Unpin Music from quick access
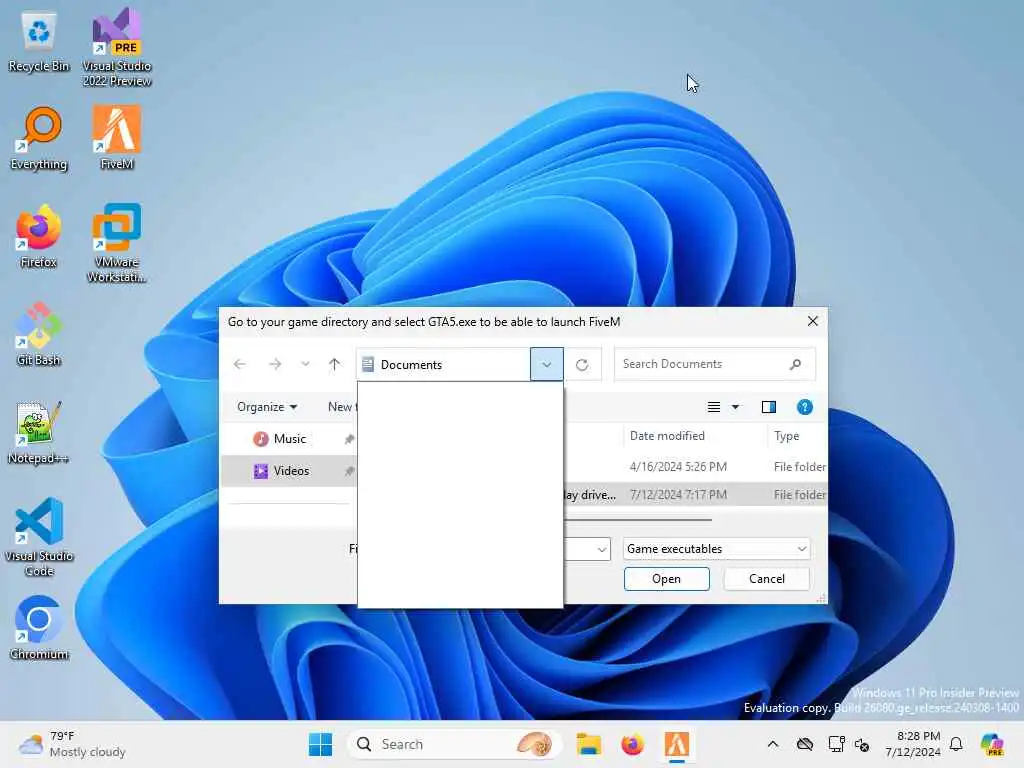 tap(349, 439)
